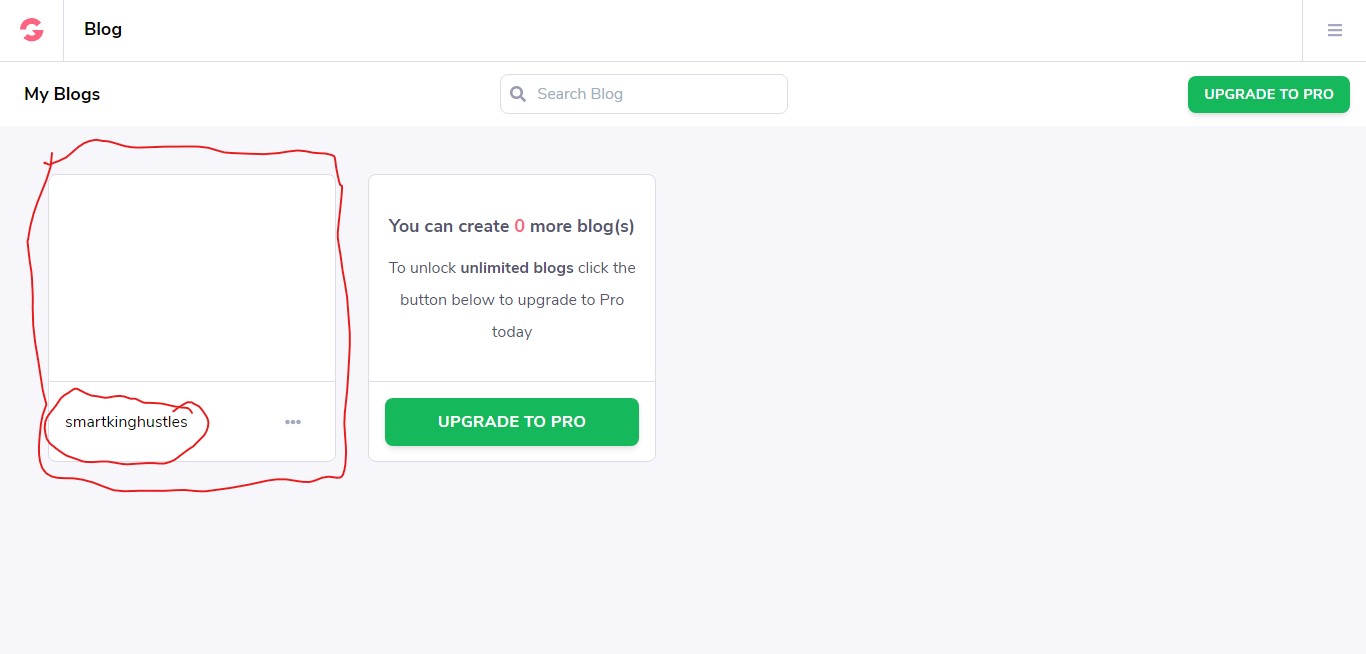Focus the Search Blog input field
Screen dimensions: 1366x654
click(644, 94)
